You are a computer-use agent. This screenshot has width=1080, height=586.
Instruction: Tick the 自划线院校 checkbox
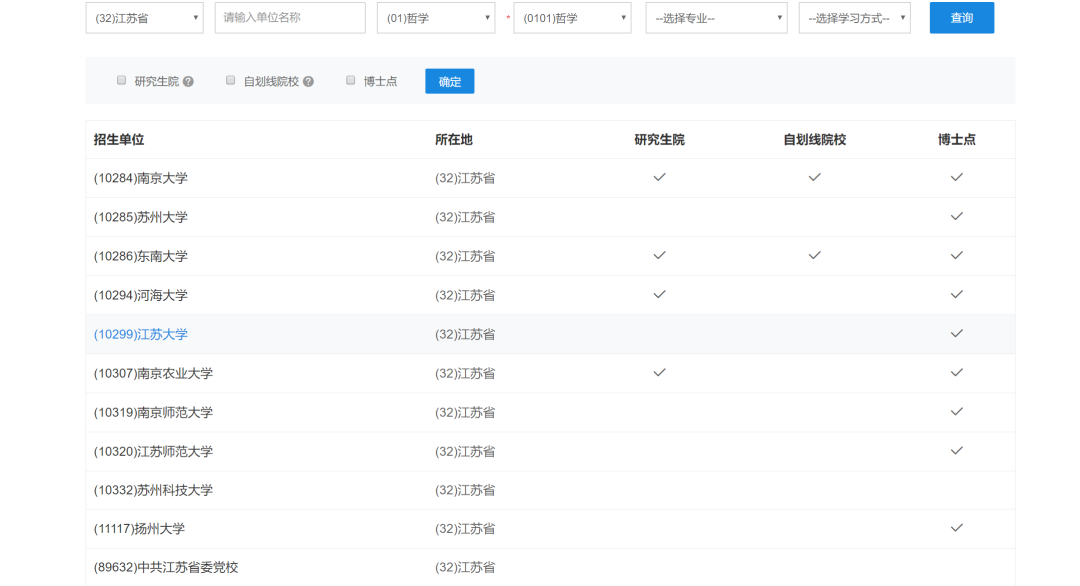coord(231,81)
